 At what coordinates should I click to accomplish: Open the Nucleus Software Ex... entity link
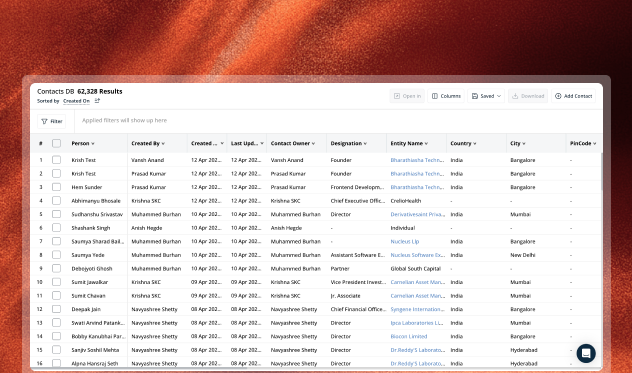(x=417, y=255)
